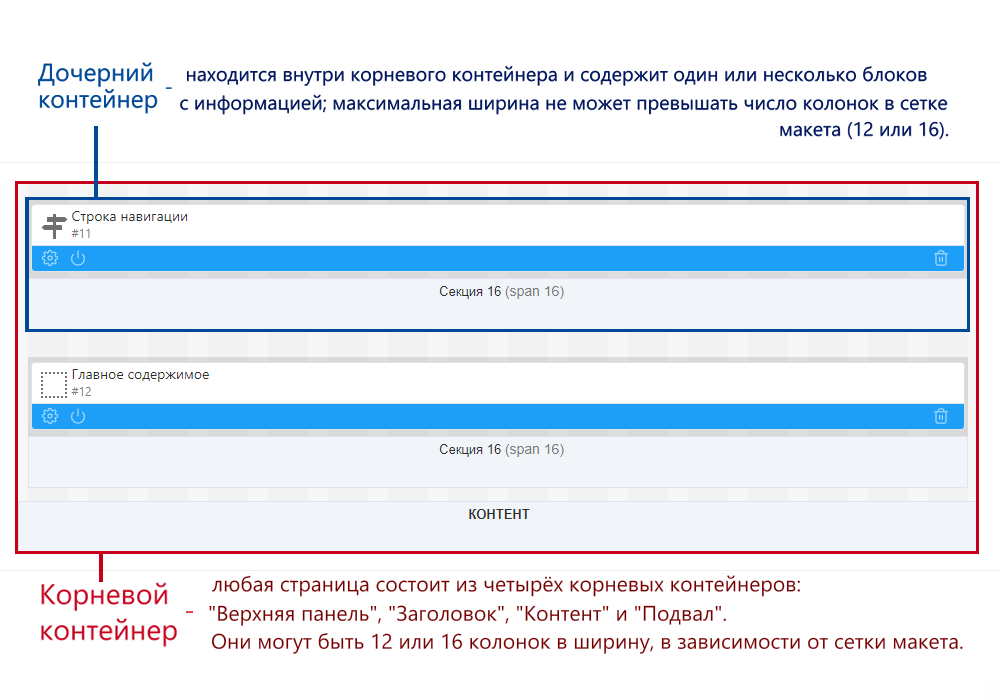Click the Дочерний контейнер heading

[96, 87]
